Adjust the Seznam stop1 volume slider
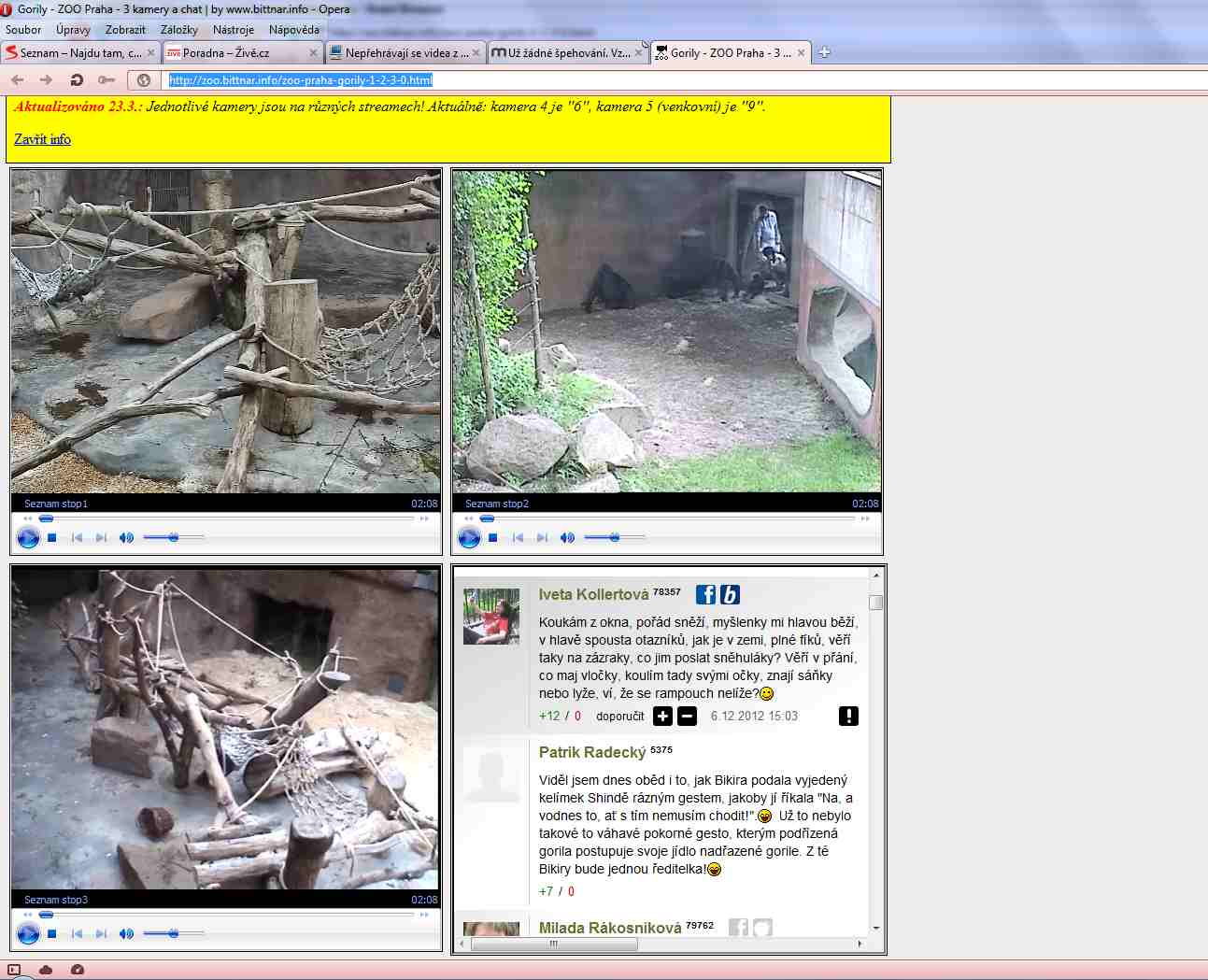This screenshot has width=1208, height=980. [174, 538]
